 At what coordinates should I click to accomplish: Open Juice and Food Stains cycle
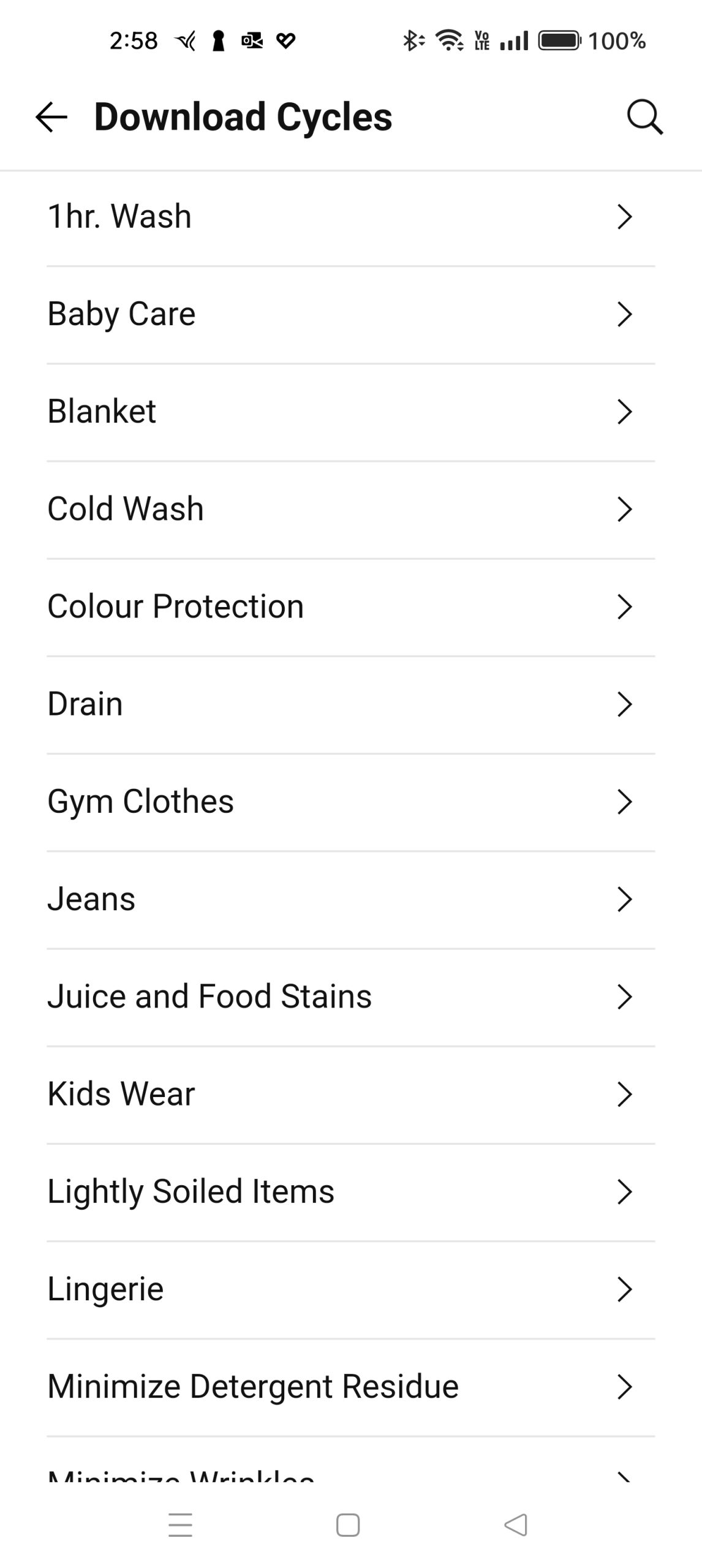[x=209, y=997]
